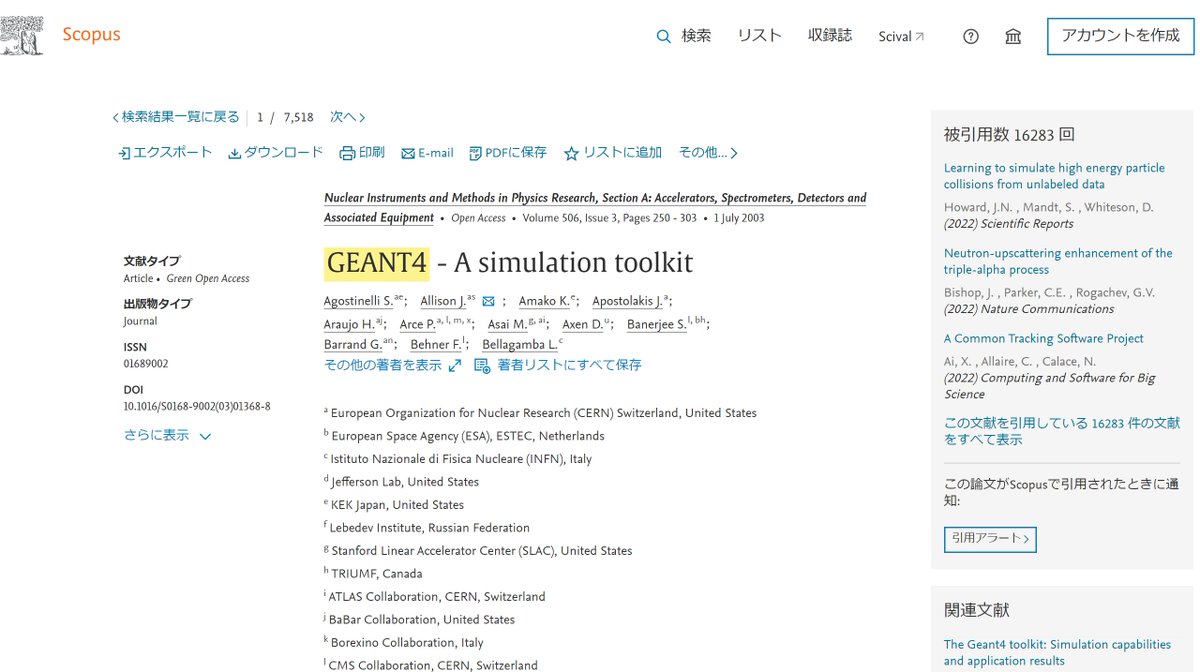Viewport: 1200px width, 672px height.
Task: Click the ISSN value 01689002
Action: pos(146,364)
